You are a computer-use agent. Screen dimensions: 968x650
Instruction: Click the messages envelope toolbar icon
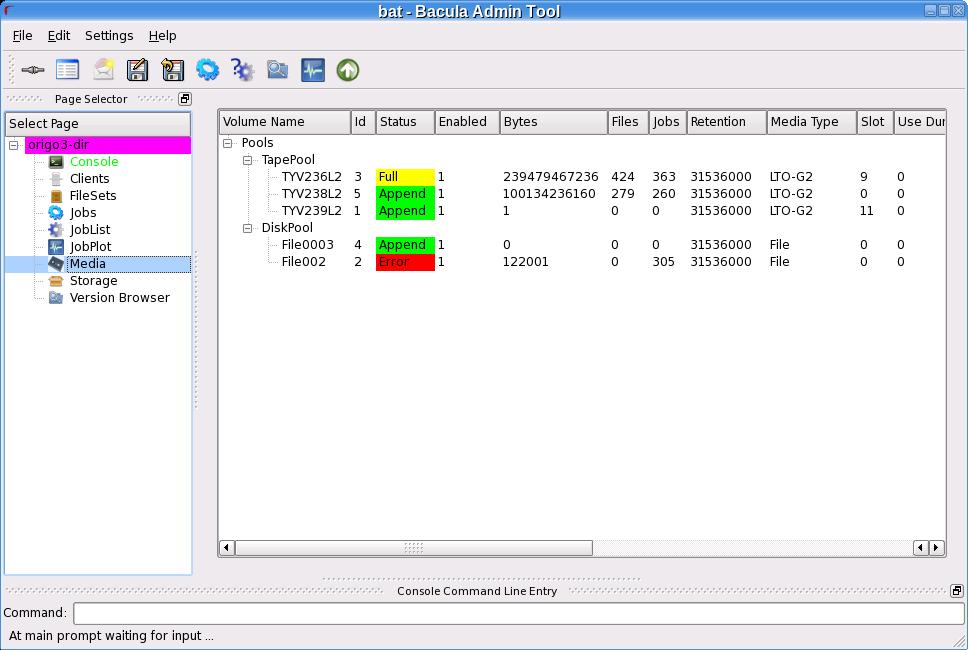point(103,70)
